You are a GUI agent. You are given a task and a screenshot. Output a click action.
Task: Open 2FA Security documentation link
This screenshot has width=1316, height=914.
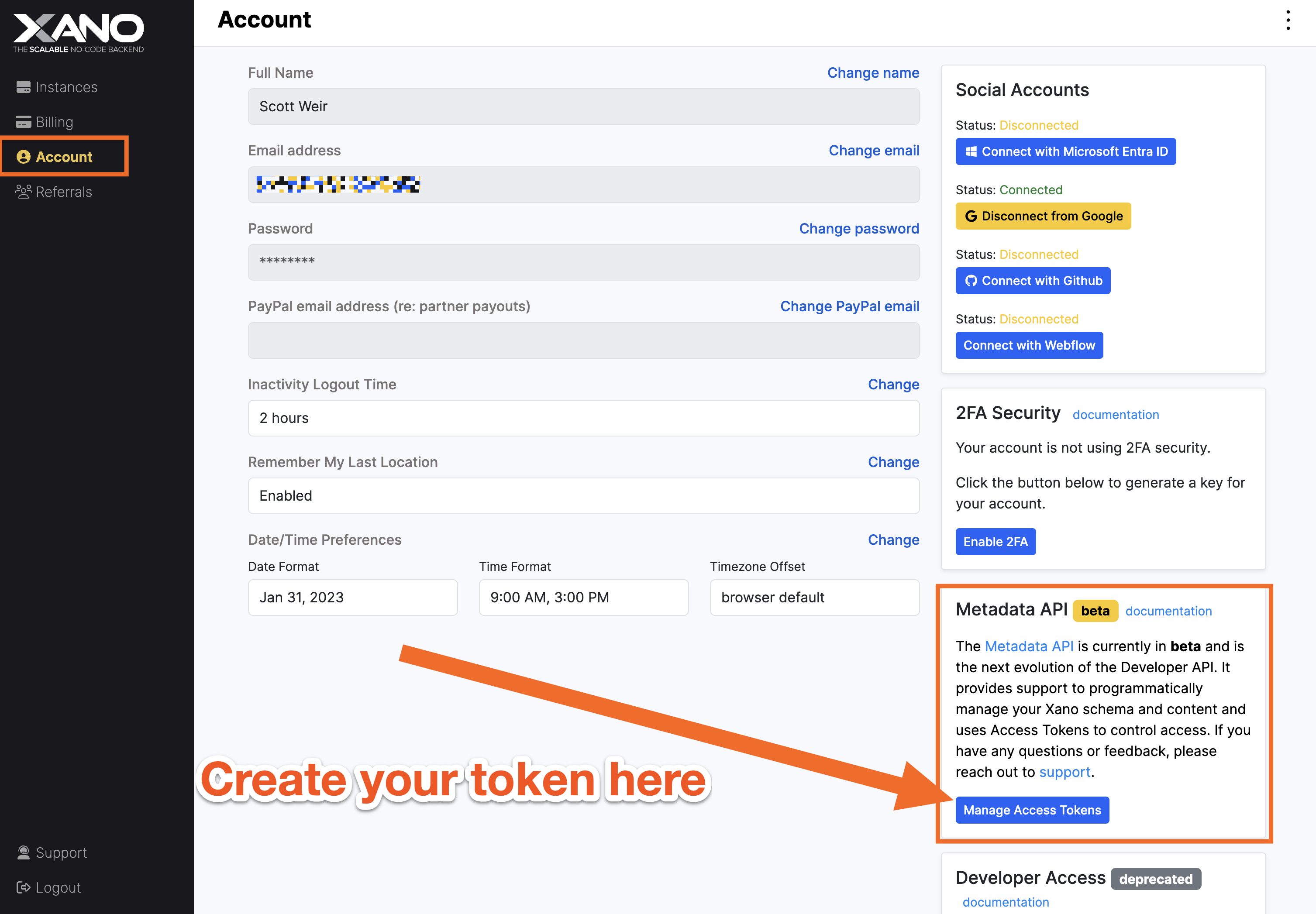coord(1115,415)
